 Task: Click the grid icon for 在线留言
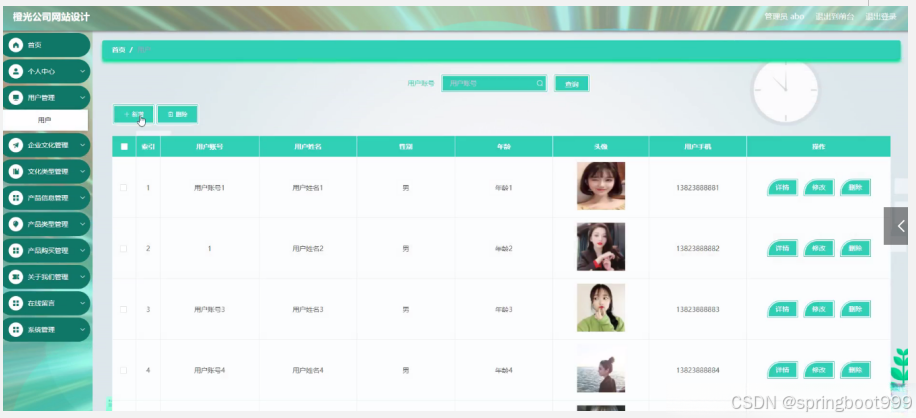pos(16,303)
